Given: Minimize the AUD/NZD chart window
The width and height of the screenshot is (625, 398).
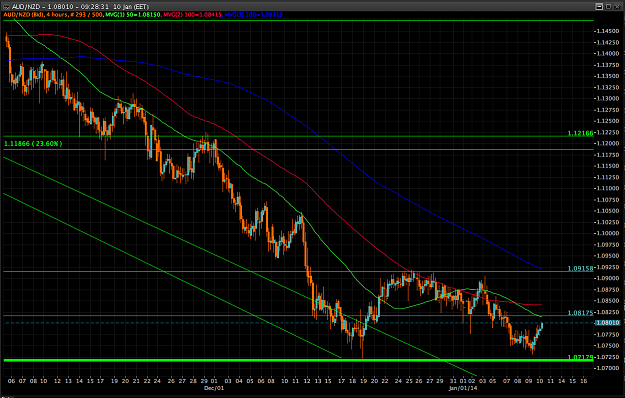Looking at the screenshot, I should coord(599,6).
